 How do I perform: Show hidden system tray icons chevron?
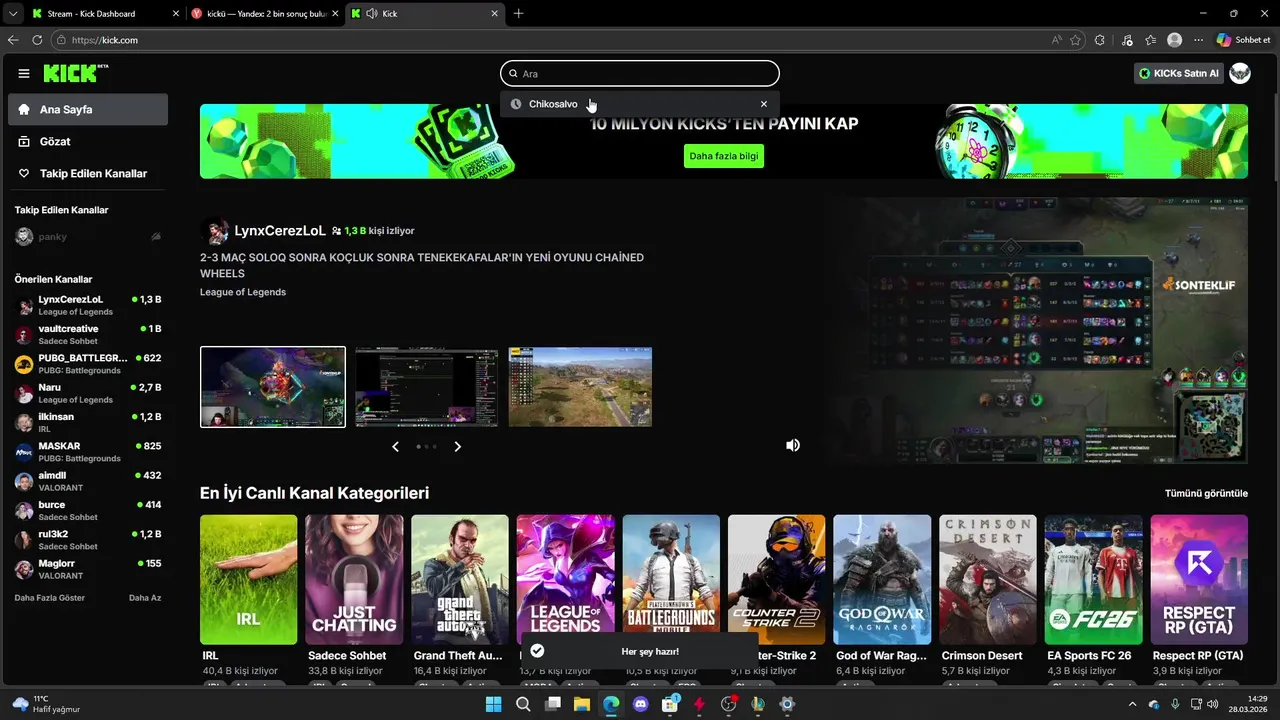(1133, 704)
